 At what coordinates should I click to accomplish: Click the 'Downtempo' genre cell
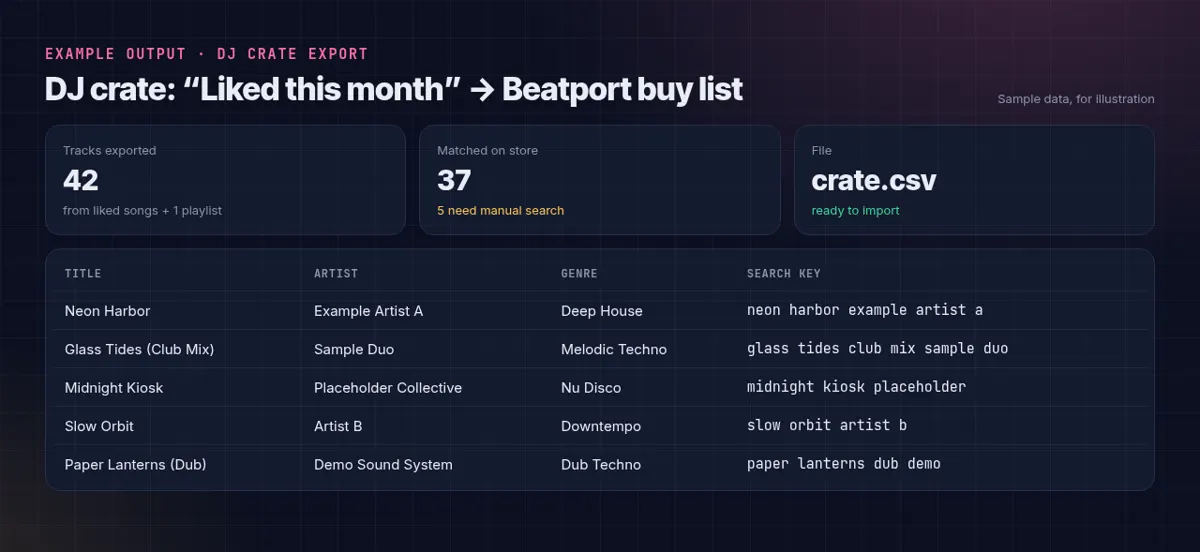pos(601,426)
